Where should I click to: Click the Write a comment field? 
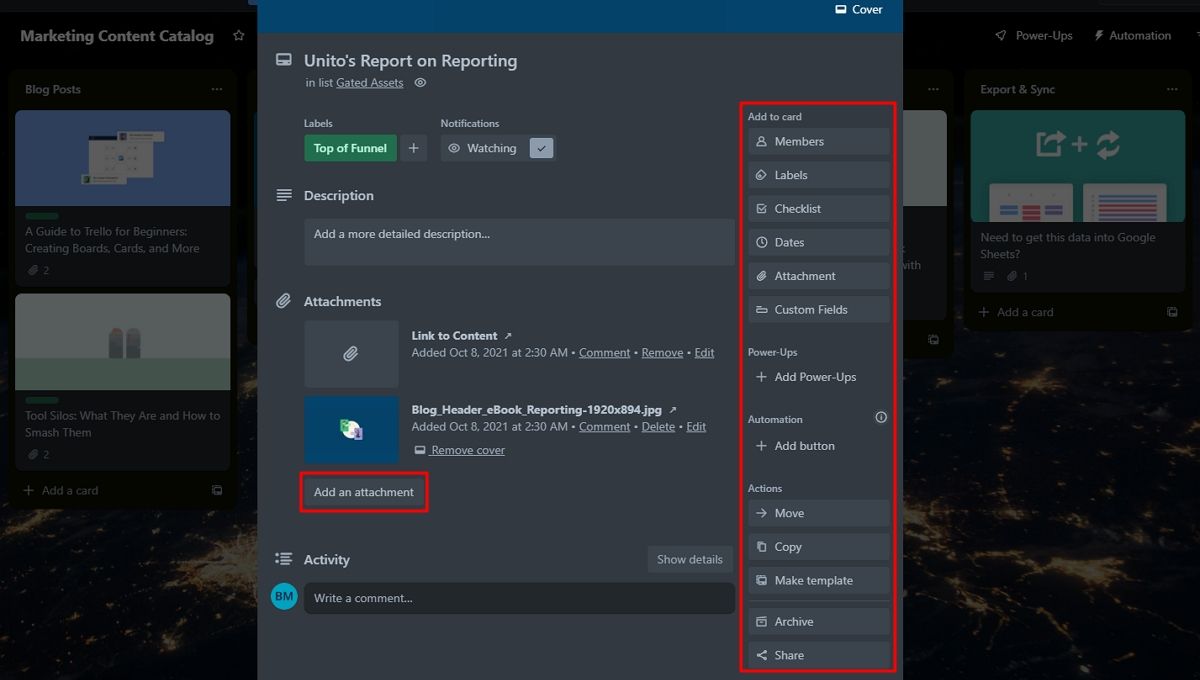point(519,598)
